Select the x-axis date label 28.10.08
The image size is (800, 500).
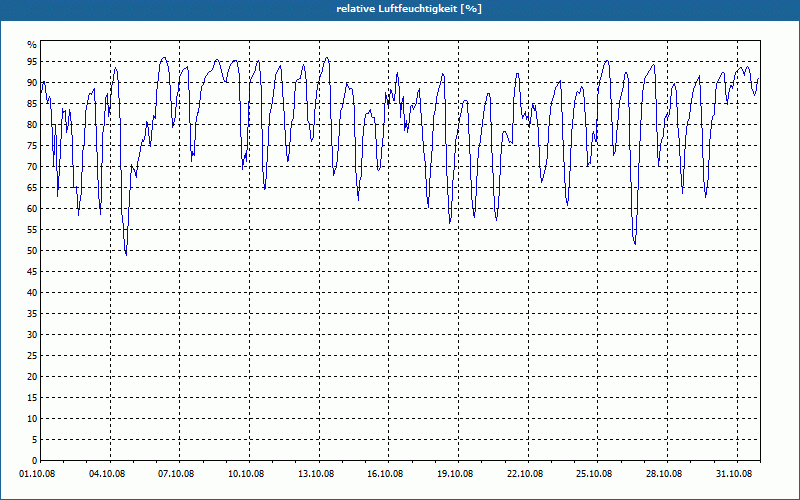click(x=664, y=473)
